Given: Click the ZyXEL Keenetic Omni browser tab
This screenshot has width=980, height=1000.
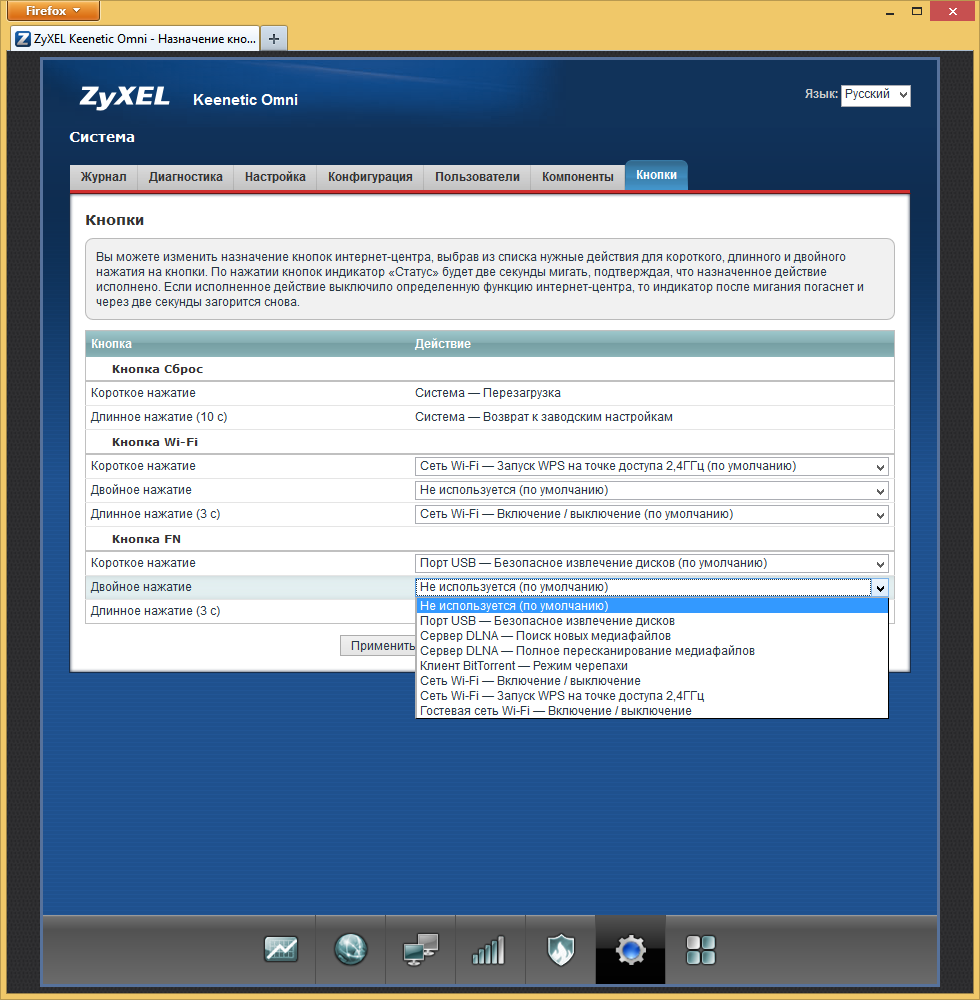Looking at the screenshot, I should coord(135,39).
